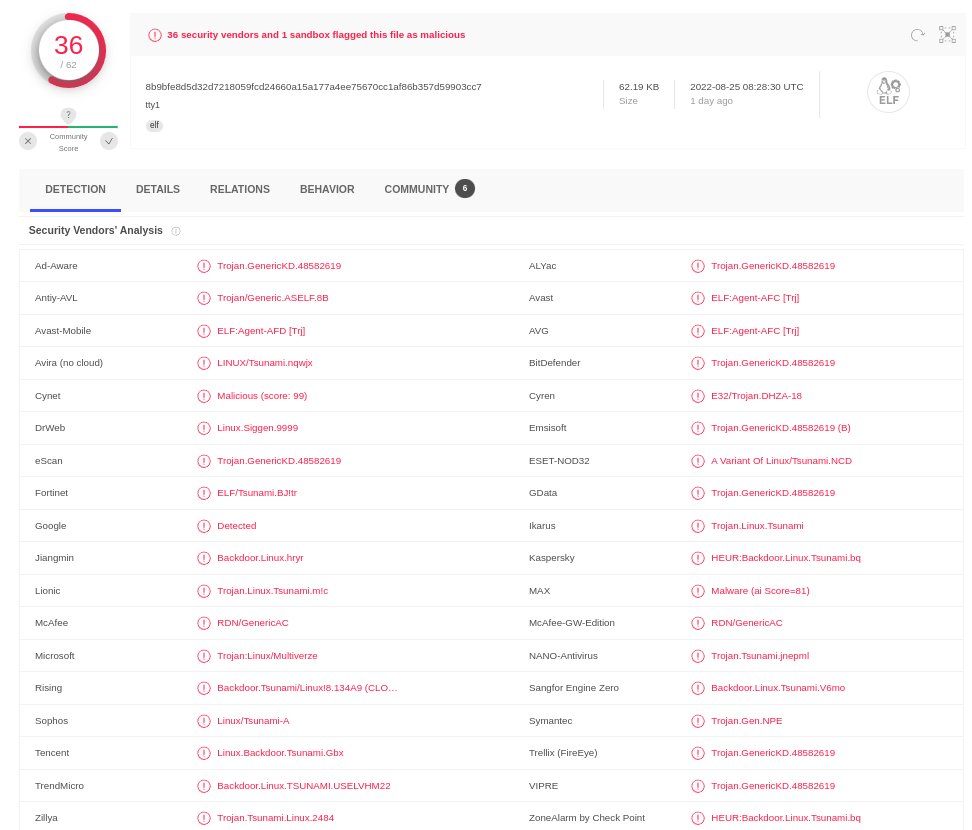Screen dimensions: 972x830
Task: Click the 36 security vendors flagged message
Action: (x=316, y=35)
